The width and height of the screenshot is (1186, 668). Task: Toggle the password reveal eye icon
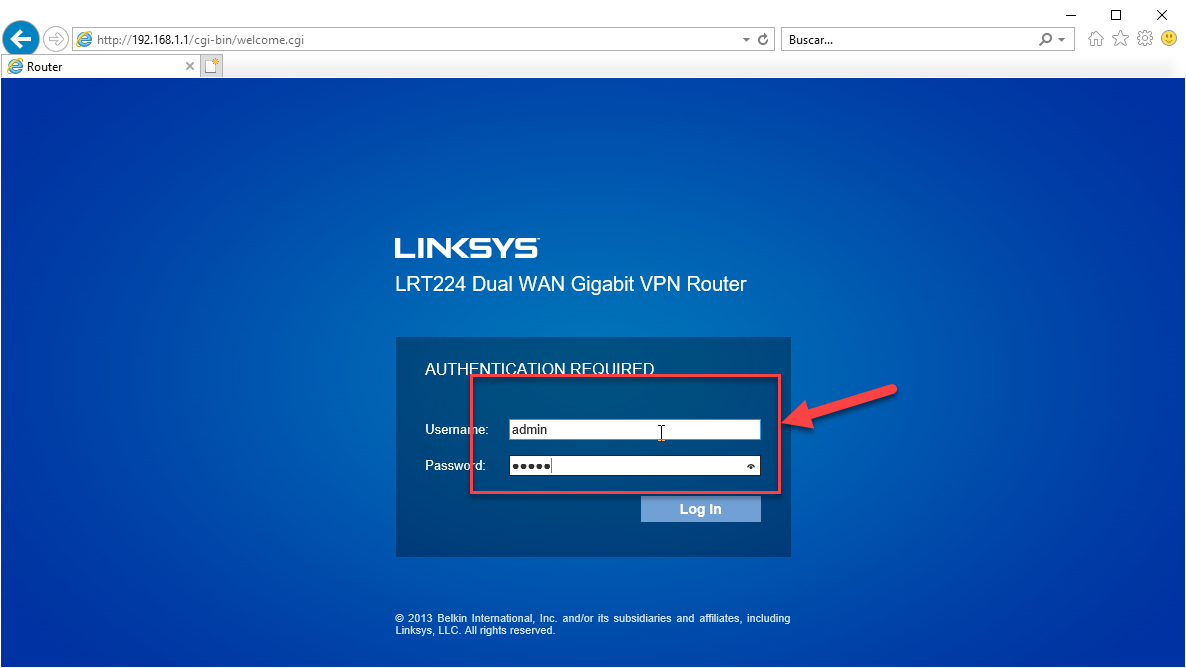pyautogui.click(x=750, y=466)
